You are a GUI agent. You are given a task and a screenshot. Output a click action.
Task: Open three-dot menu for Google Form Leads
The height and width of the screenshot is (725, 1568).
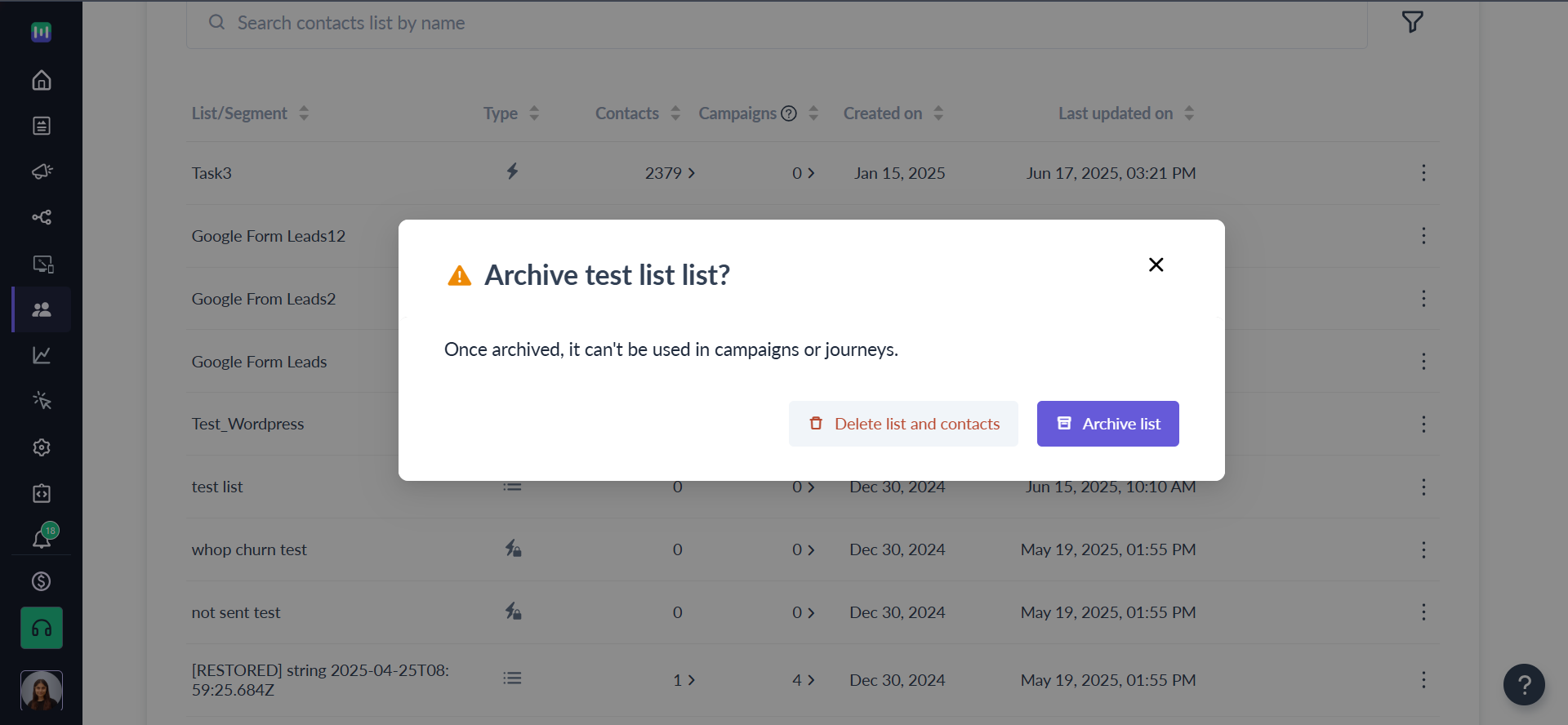[x=1423, y=362]
